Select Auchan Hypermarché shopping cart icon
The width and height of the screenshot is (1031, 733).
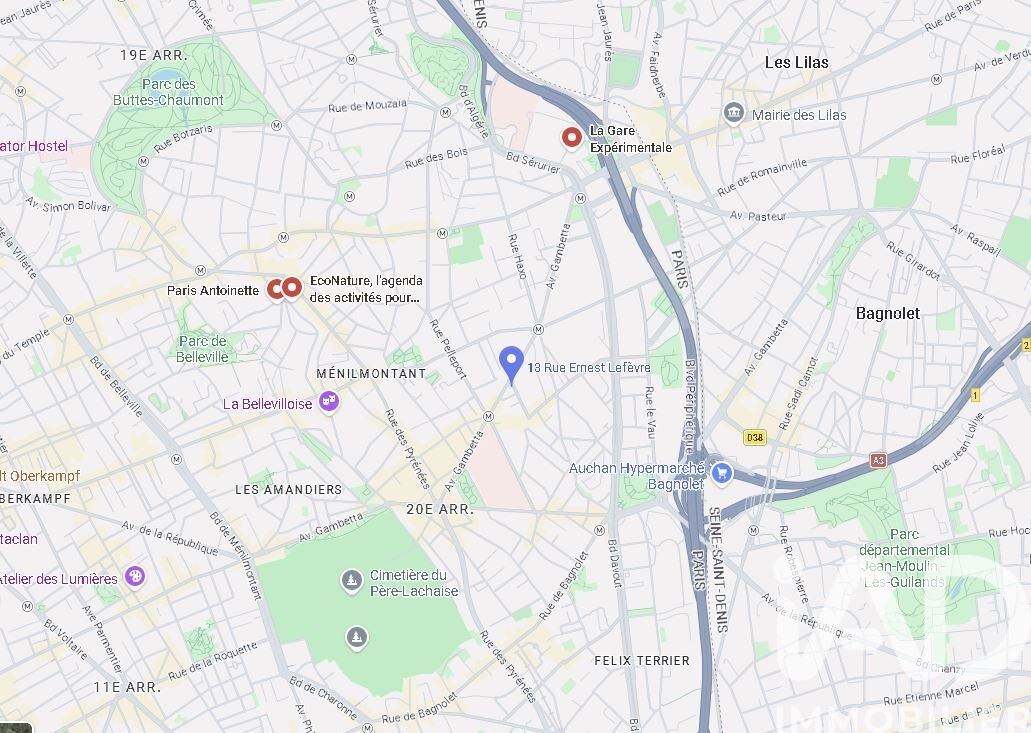[x=722, y=473]
